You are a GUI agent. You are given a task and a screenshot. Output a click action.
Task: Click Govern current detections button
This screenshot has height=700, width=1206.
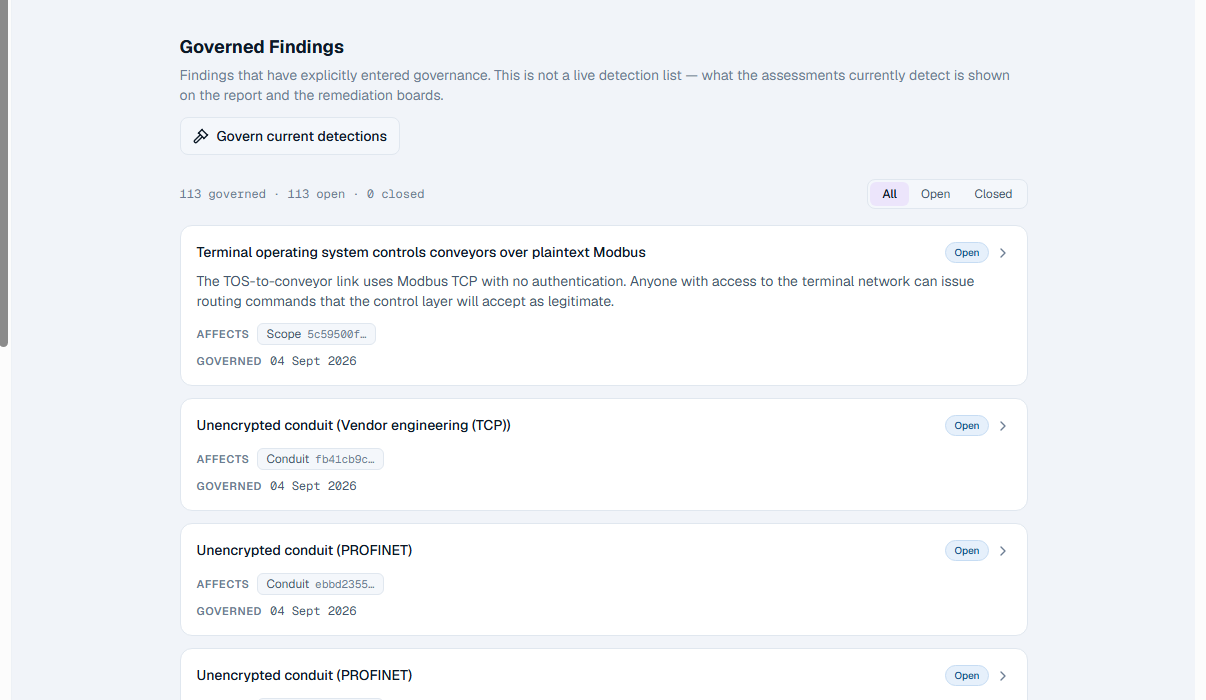pyautogui.click(x=290, y=136)
